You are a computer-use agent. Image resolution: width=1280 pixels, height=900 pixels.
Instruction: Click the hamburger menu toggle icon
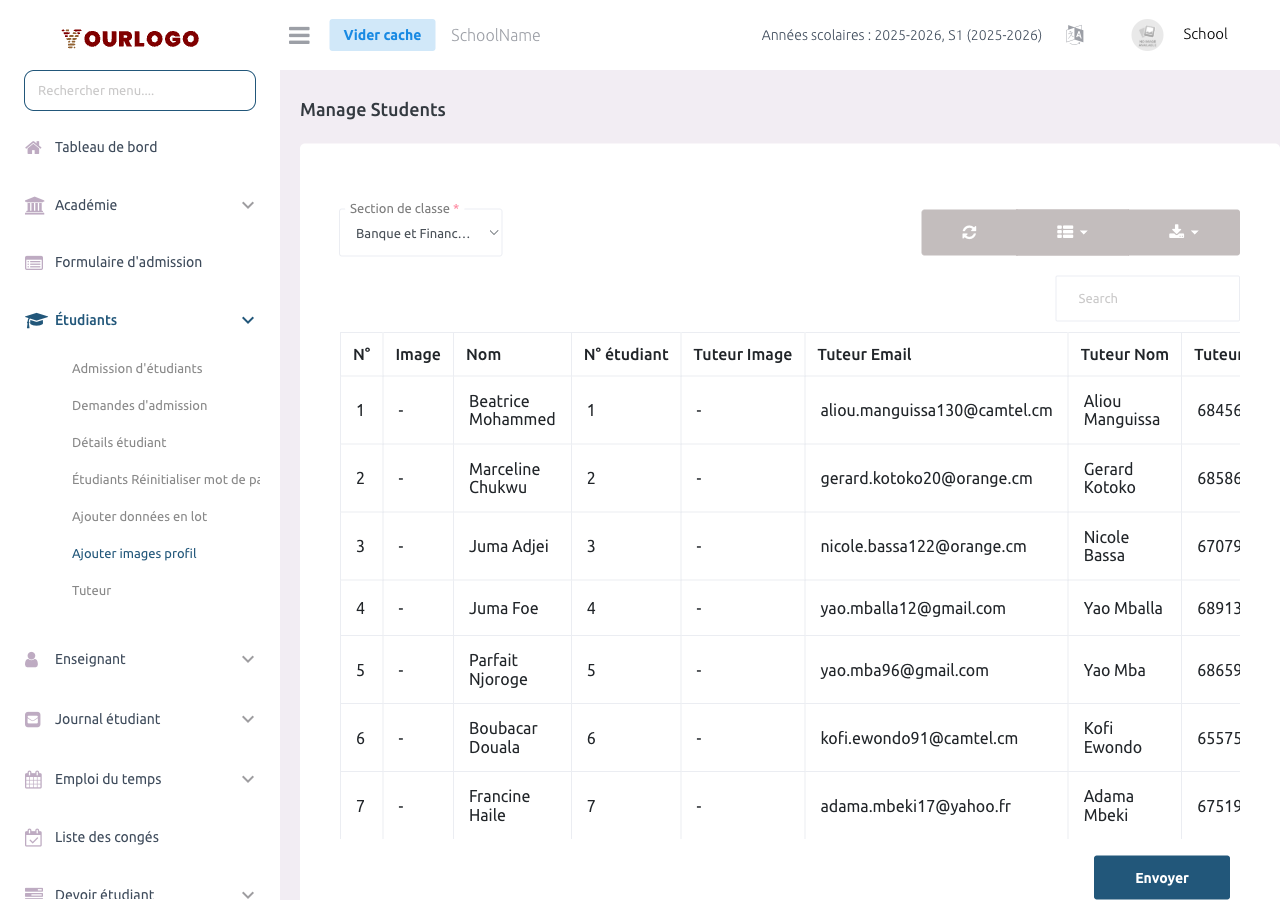[299, 35]
